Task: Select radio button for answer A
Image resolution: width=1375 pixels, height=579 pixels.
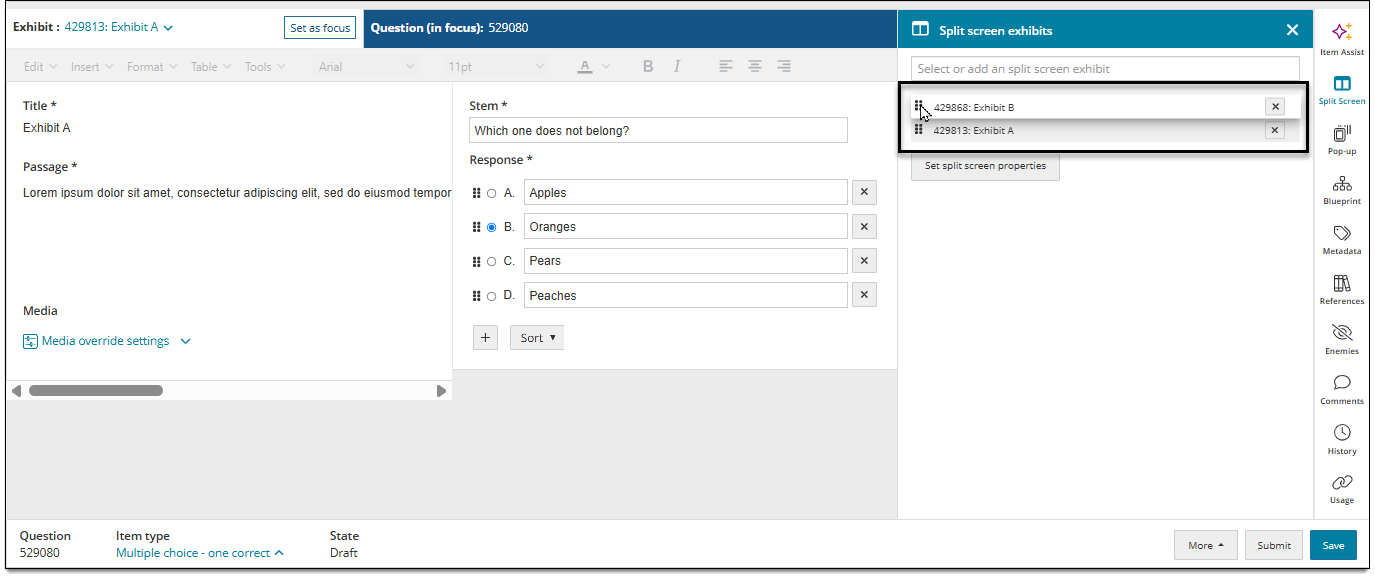Action: 491,193
